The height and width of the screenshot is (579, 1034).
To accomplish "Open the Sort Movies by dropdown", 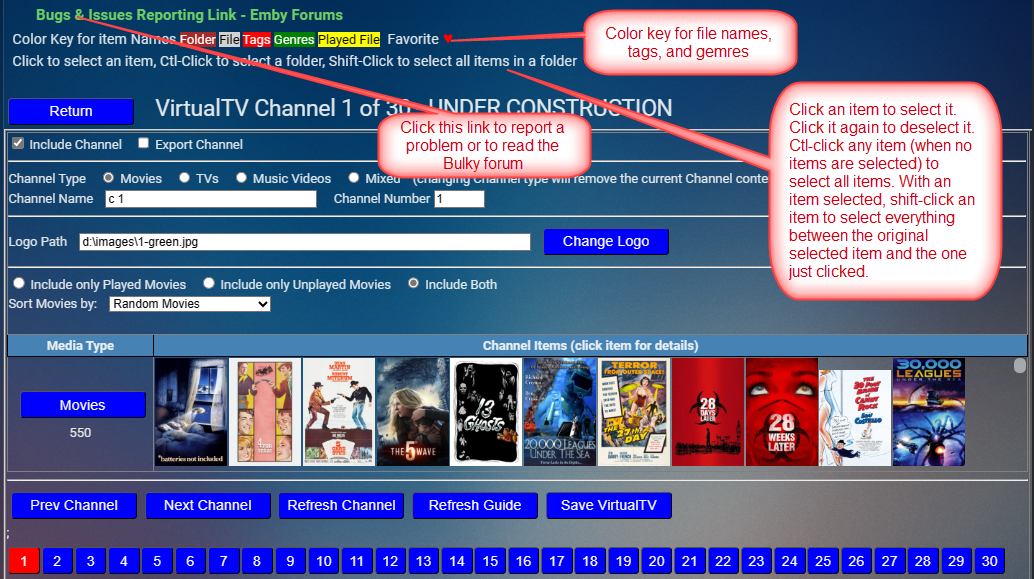I will tap(190, 304).
